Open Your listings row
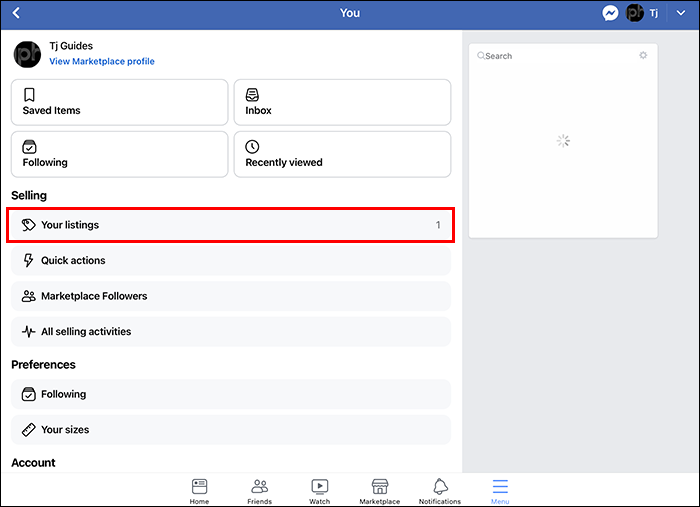This screenshot has height=507, width=700. click(231, 225)
